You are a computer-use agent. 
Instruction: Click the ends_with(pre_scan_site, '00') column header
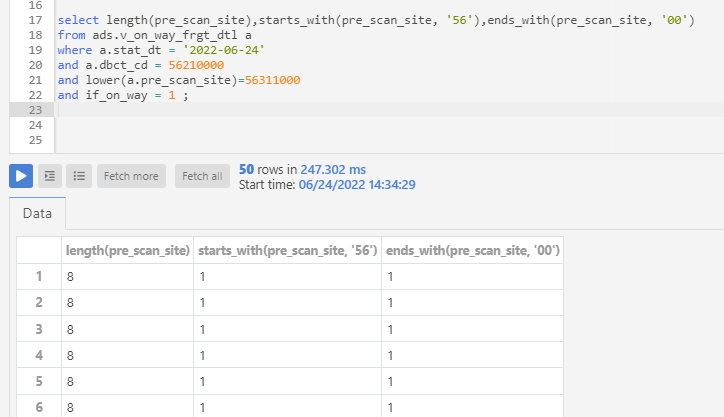472,250
